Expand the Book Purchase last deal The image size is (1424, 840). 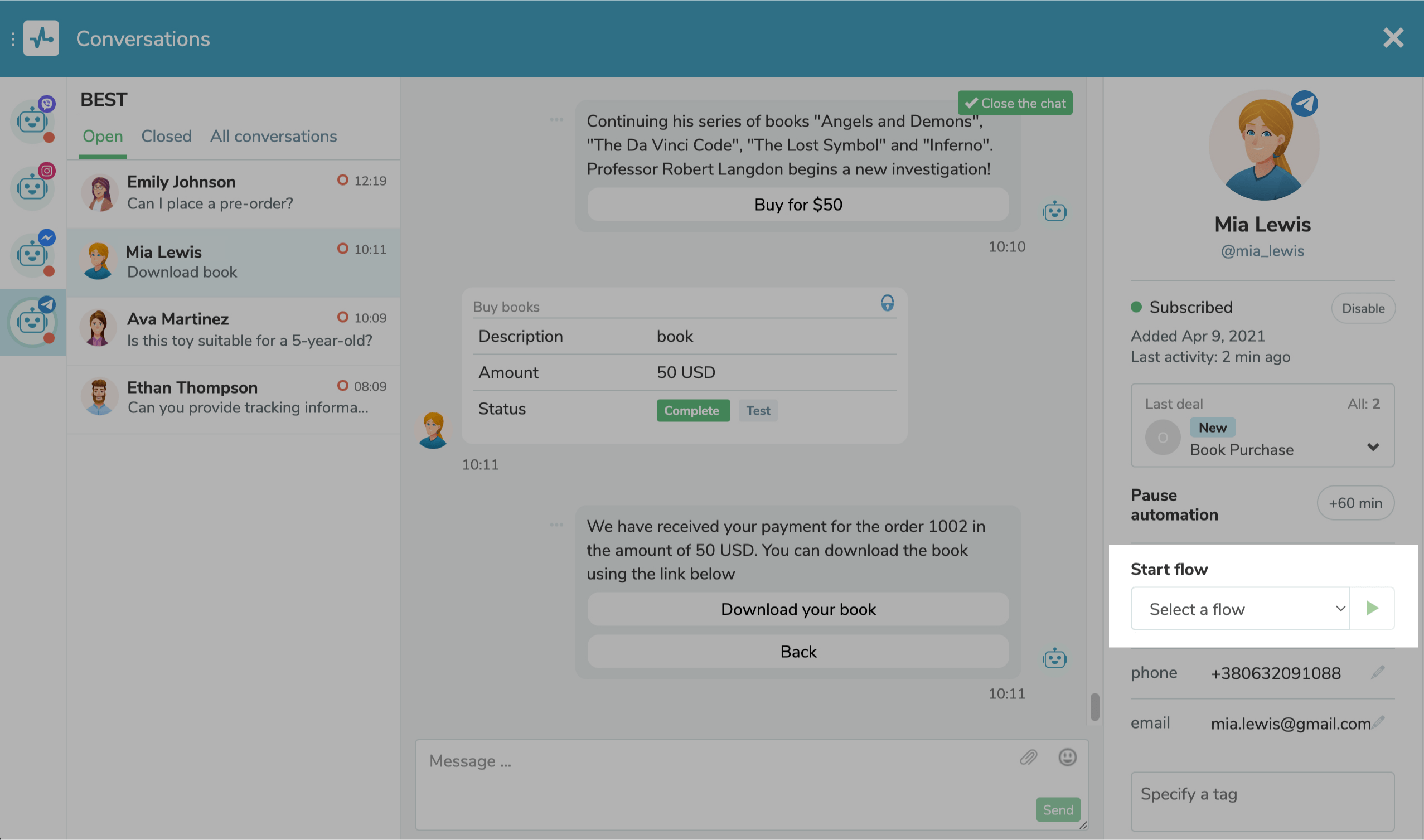pos(1373,447)
